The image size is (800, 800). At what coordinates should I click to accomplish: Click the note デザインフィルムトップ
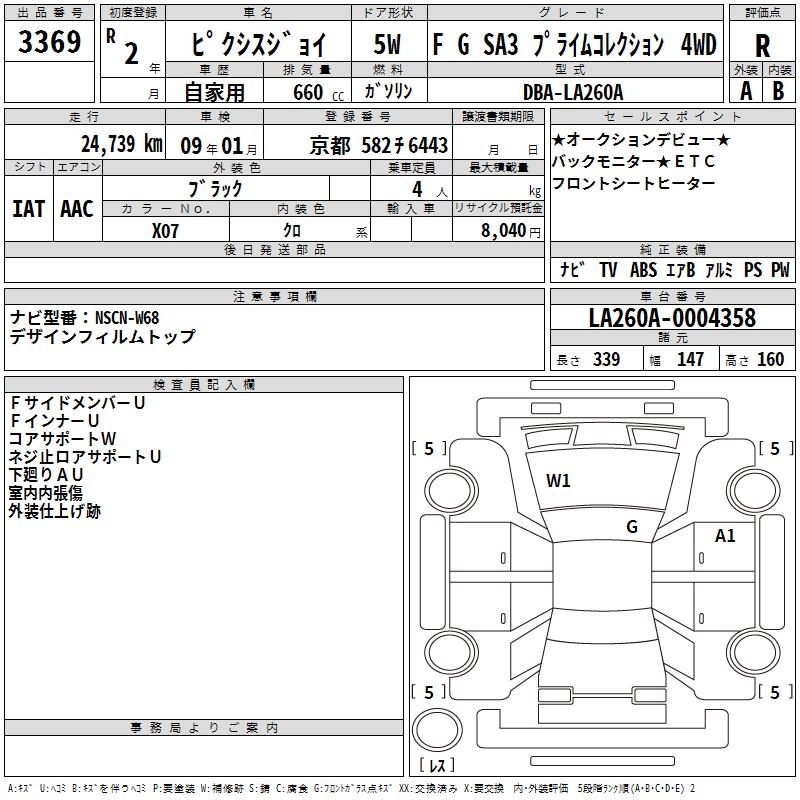click(102, 336)
